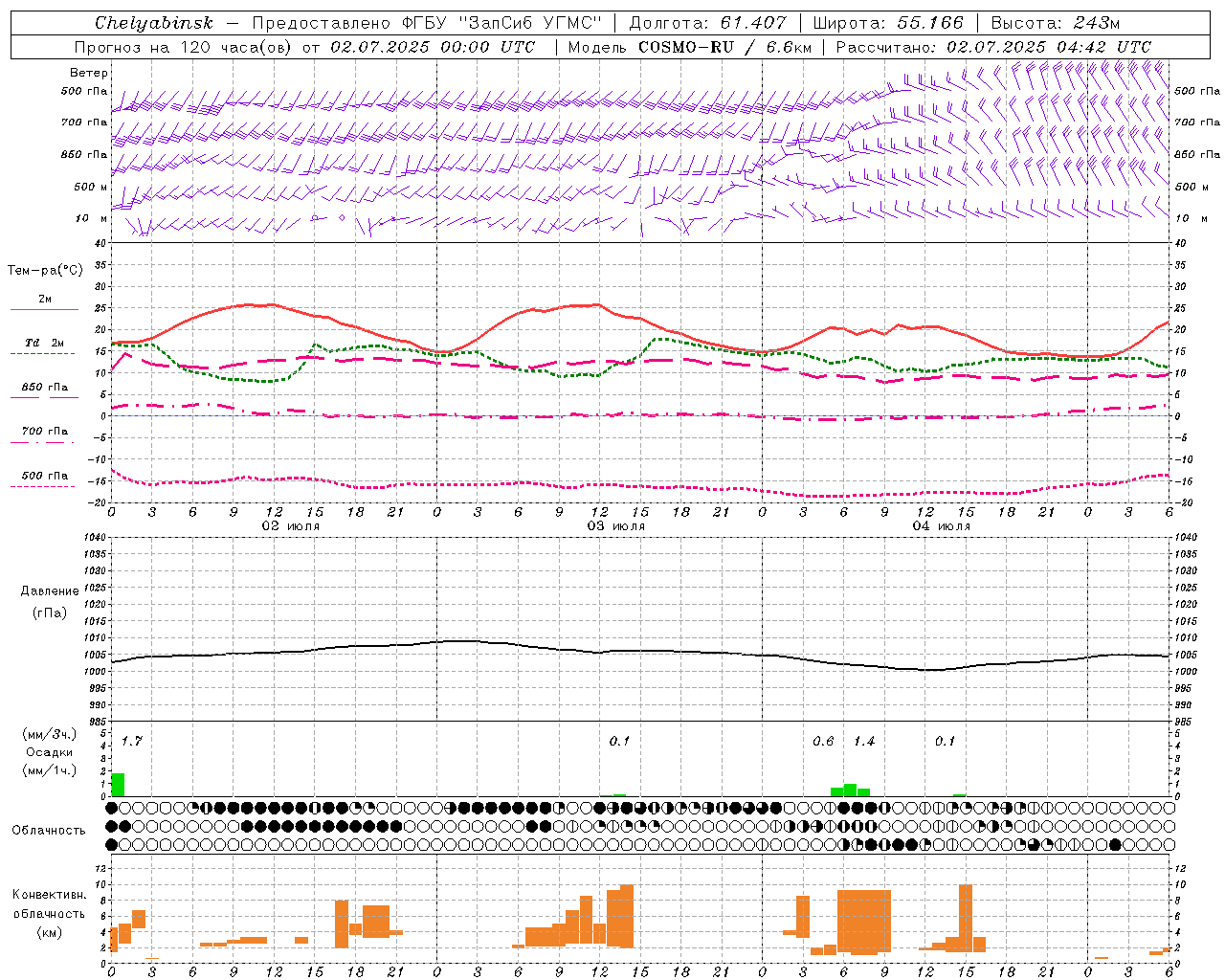Click the '985' bottom tick on left pressure axis

click(97, 722)
